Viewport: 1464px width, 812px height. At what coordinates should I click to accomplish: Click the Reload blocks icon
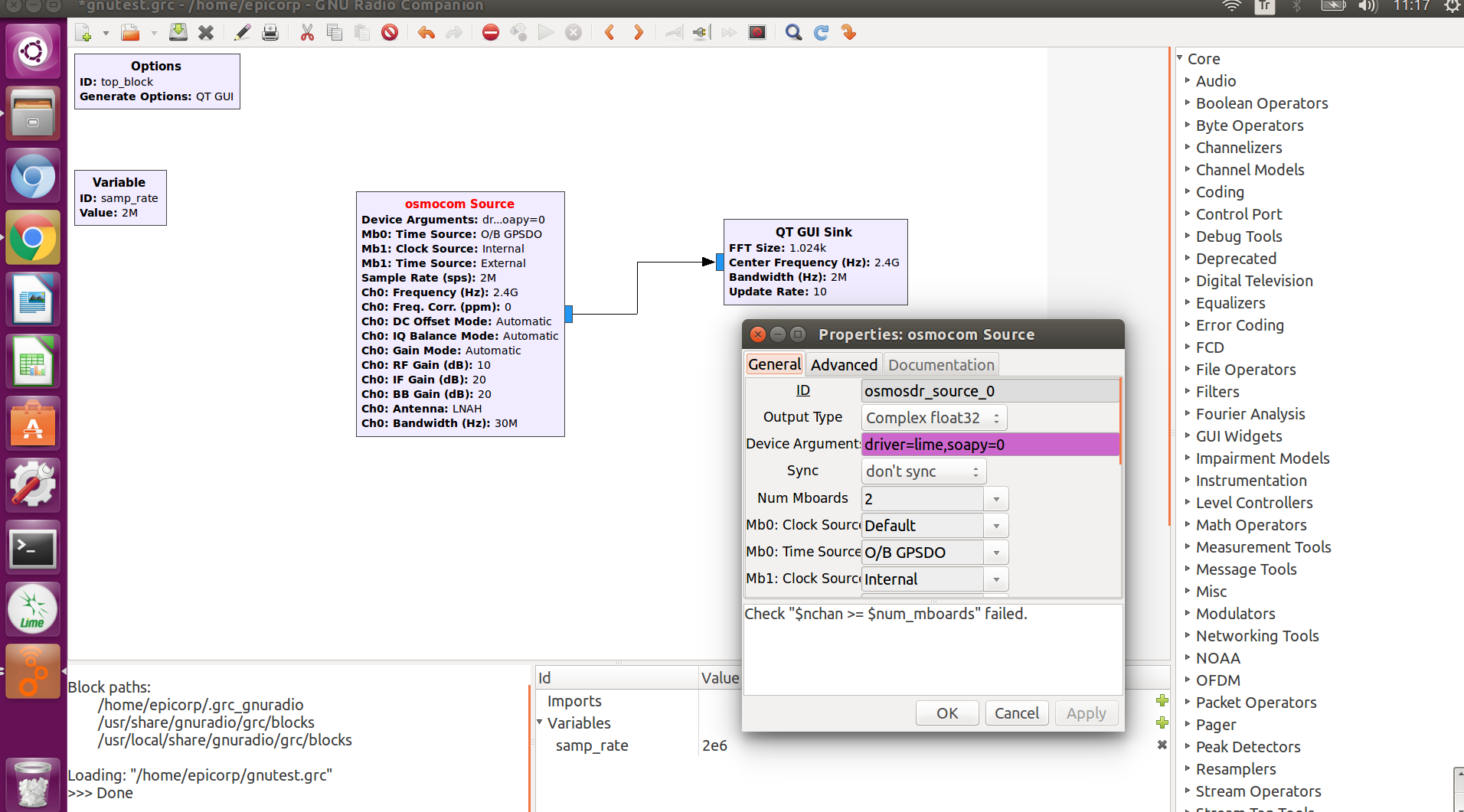click(x=821, y=32)
